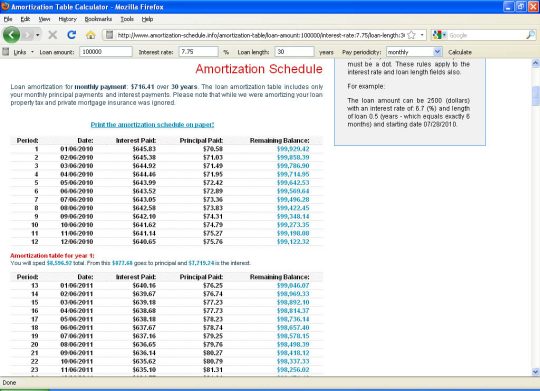540x391 pixels.
Task: Open the URL bar history dropdown arrow
Action: (x=422, y=35)
